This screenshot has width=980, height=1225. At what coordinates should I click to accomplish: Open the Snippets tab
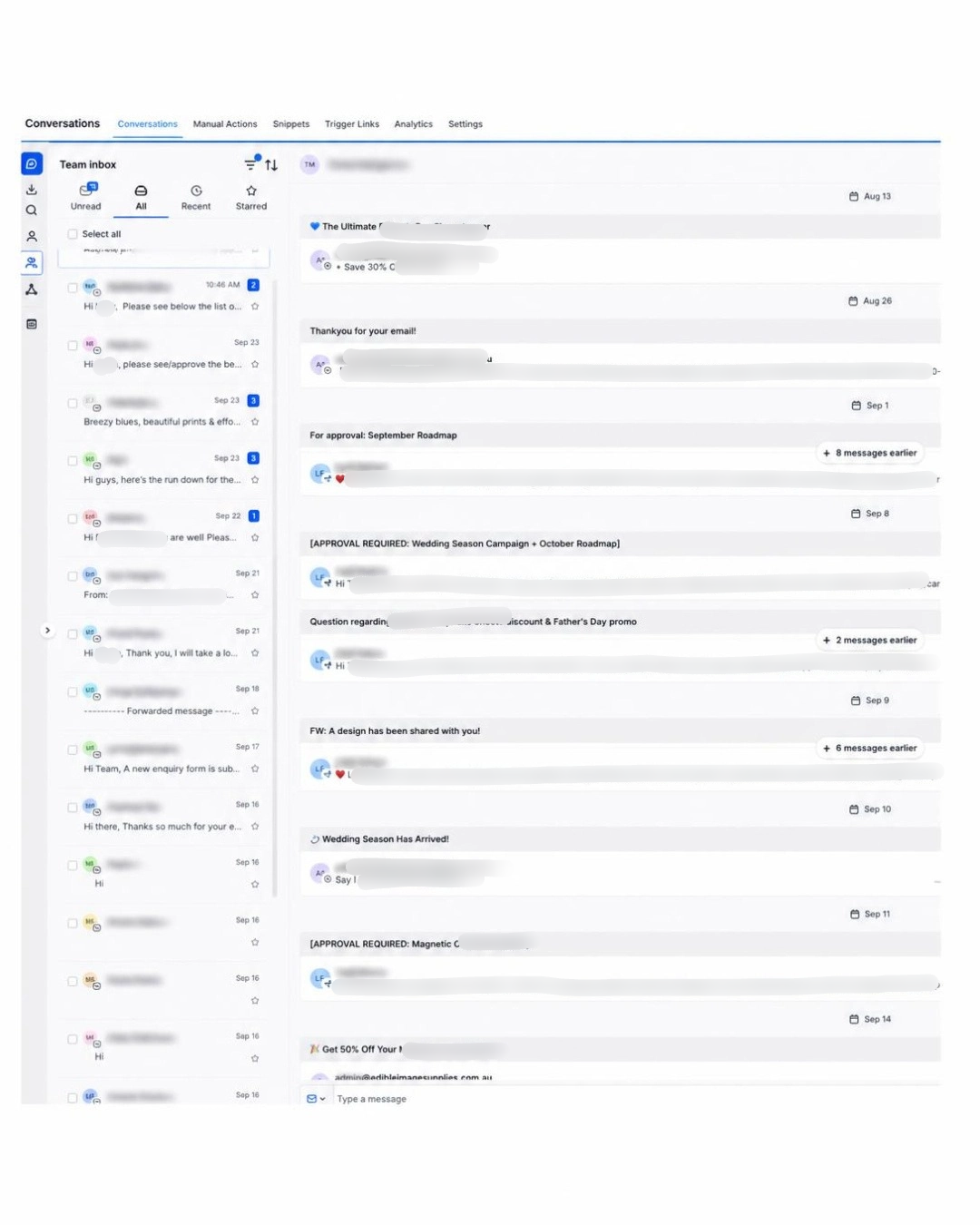click(x=291, y=124)
